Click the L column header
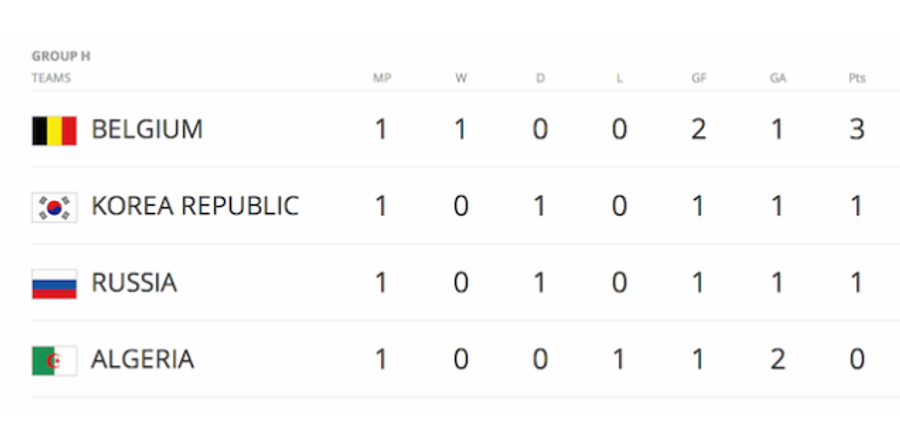This screenshot has height=436, width=900. (x=619, y=78)
